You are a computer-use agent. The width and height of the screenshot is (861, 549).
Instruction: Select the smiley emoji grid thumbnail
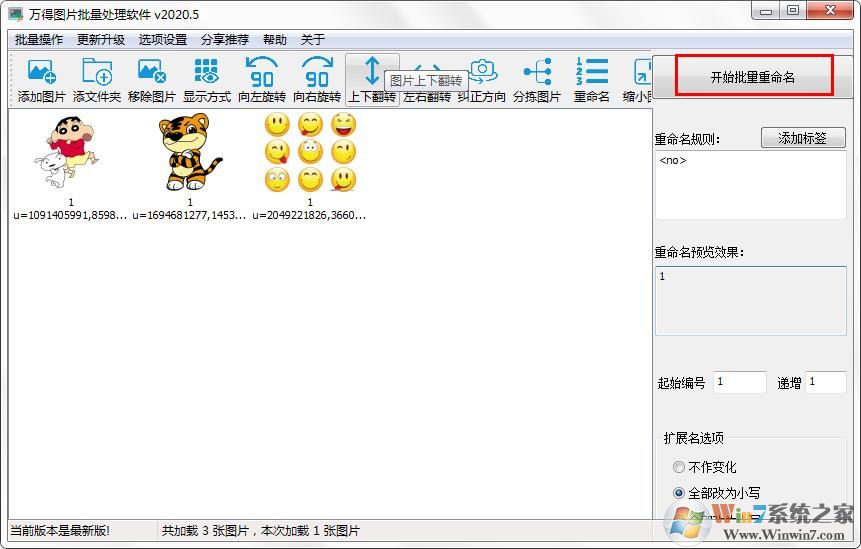(310, 152)
